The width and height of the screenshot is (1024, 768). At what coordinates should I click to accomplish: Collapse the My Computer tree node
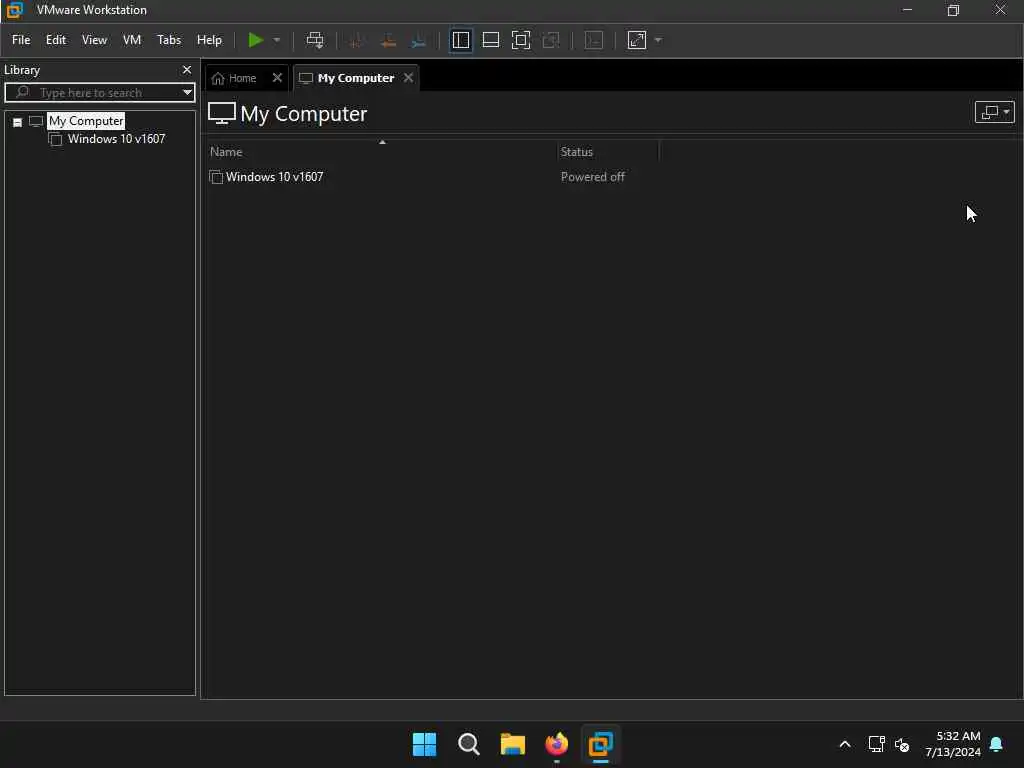pos(18,122)
